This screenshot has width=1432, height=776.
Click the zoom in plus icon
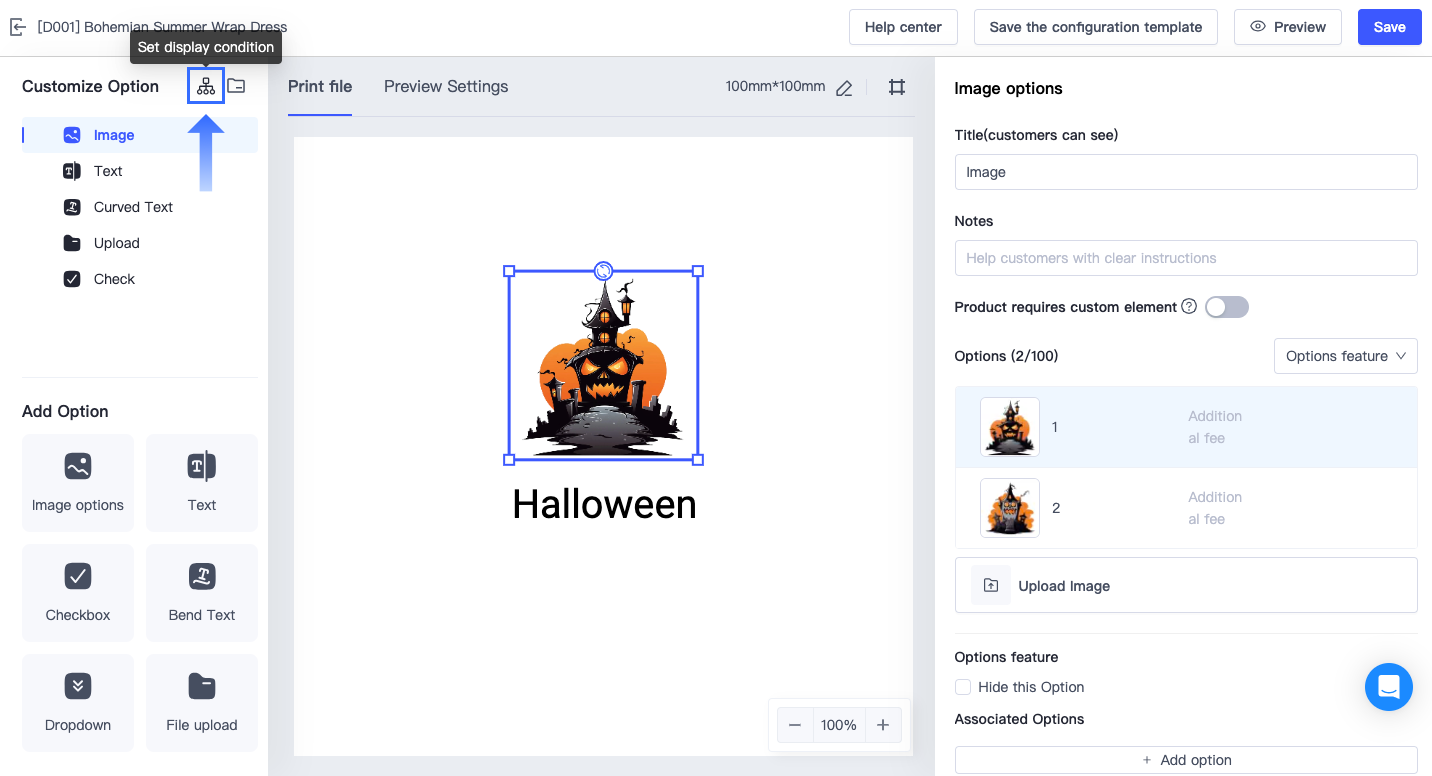[883, 725]
